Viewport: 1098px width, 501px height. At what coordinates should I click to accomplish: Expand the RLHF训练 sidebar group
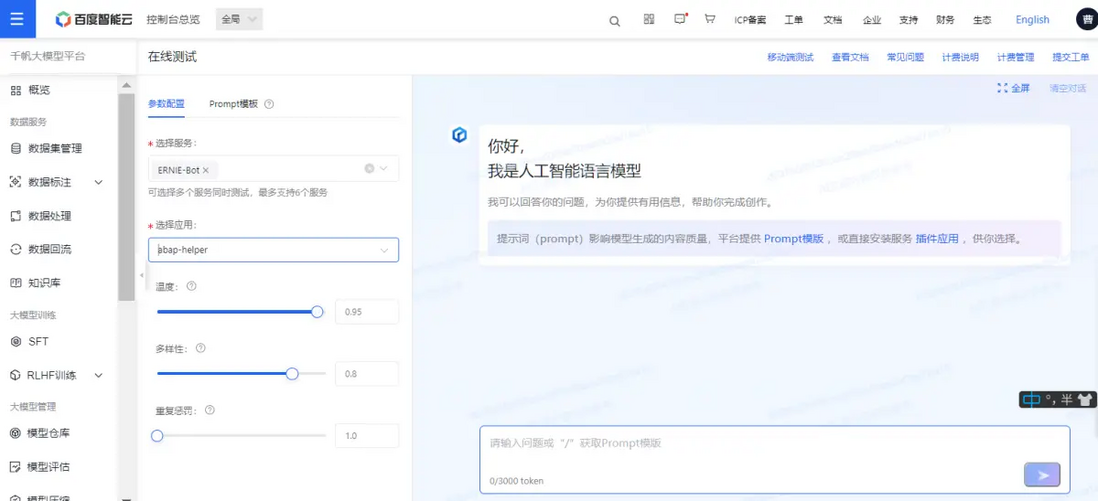pyautogui.click(x=99, y=376)
